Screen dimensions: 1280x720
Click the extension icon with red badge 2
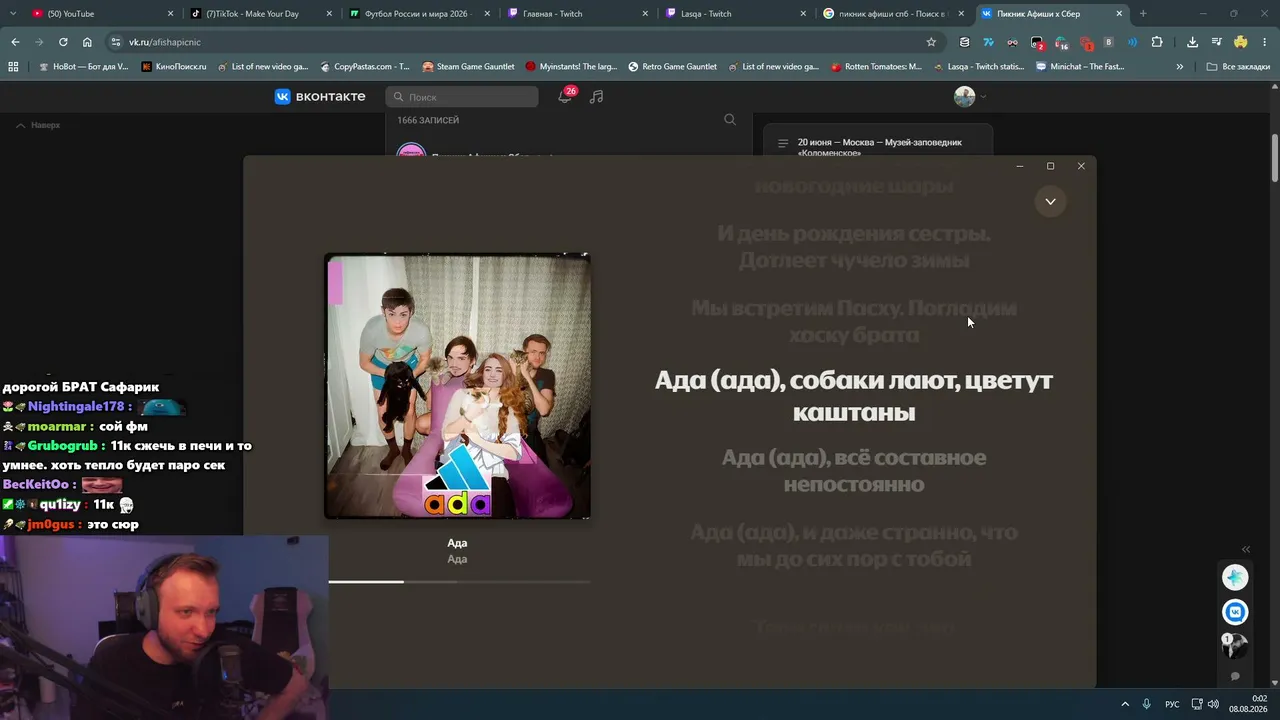pyautogui.click(x=1037, y=43)
